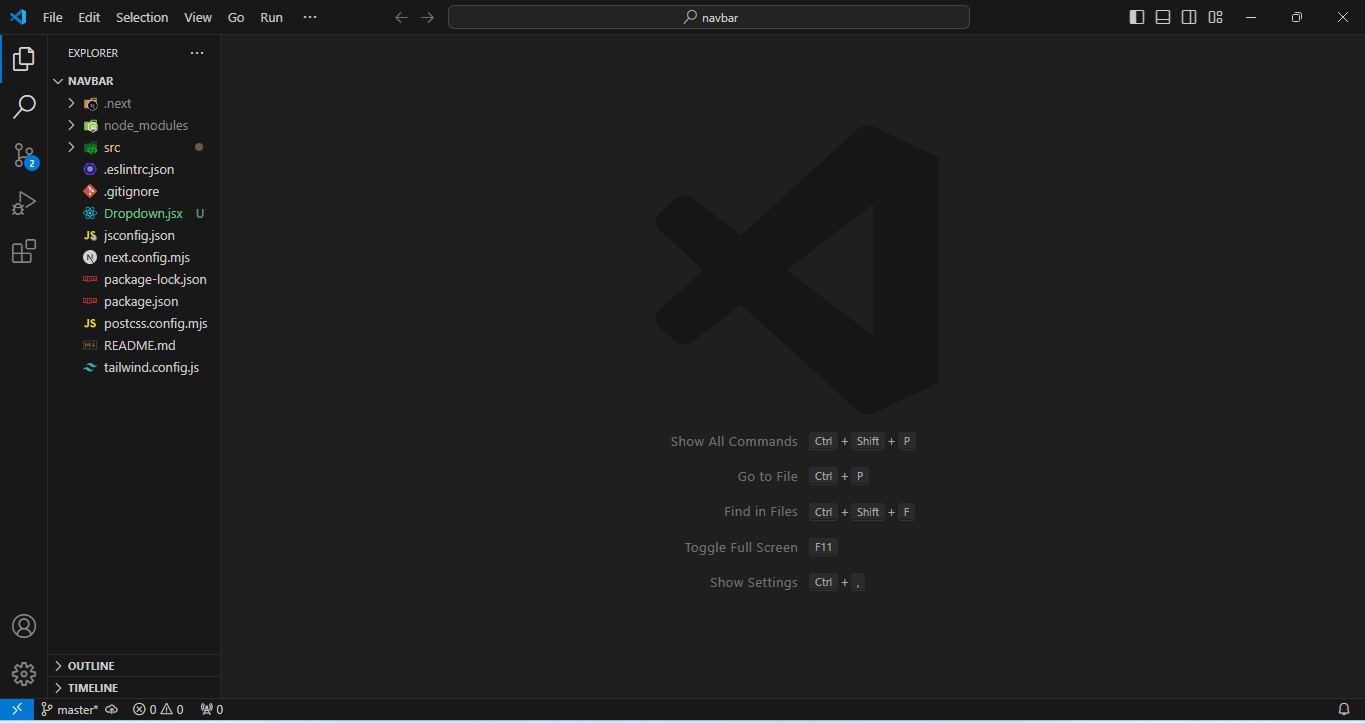Toggle the primary side bar layout icon
Viewport: 1365px width, 723px height.
1137,17
